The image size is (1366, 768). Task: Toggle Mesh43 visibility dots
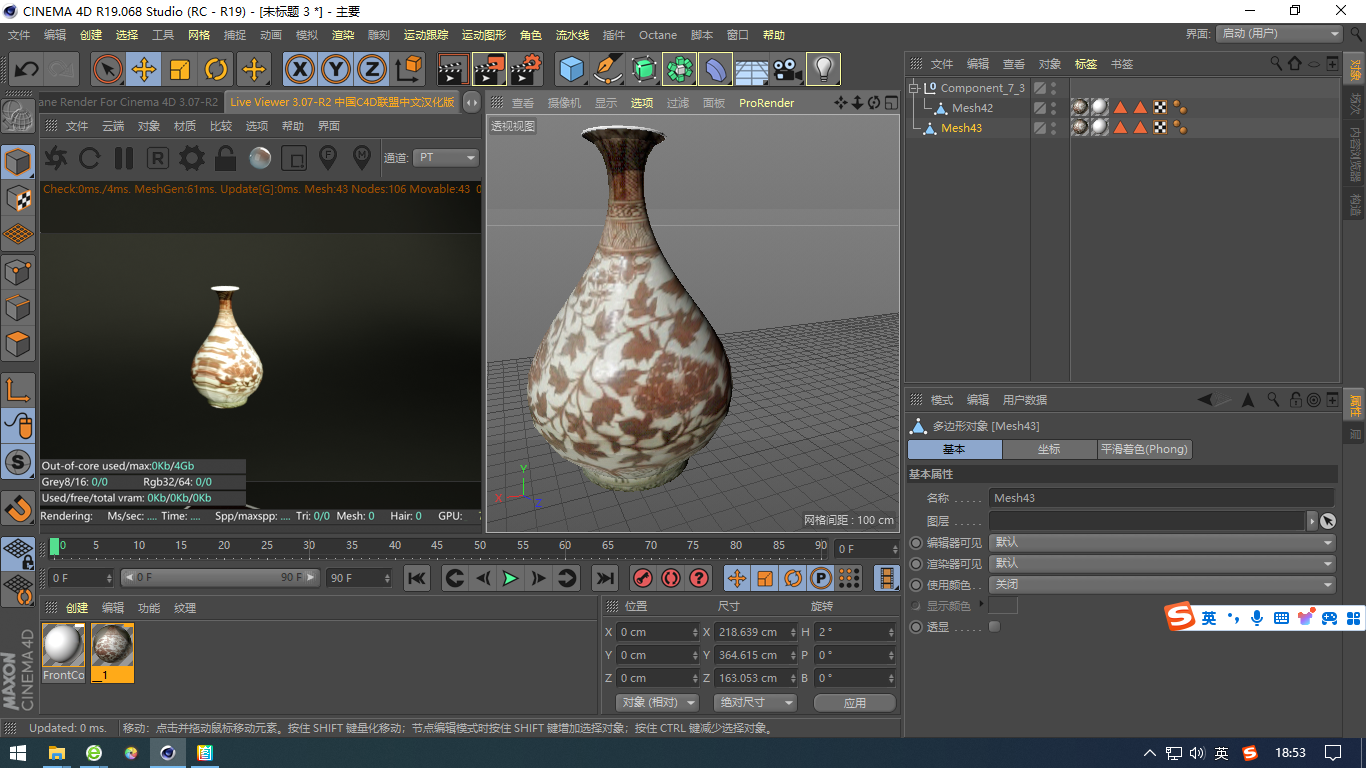(1053, 128)
